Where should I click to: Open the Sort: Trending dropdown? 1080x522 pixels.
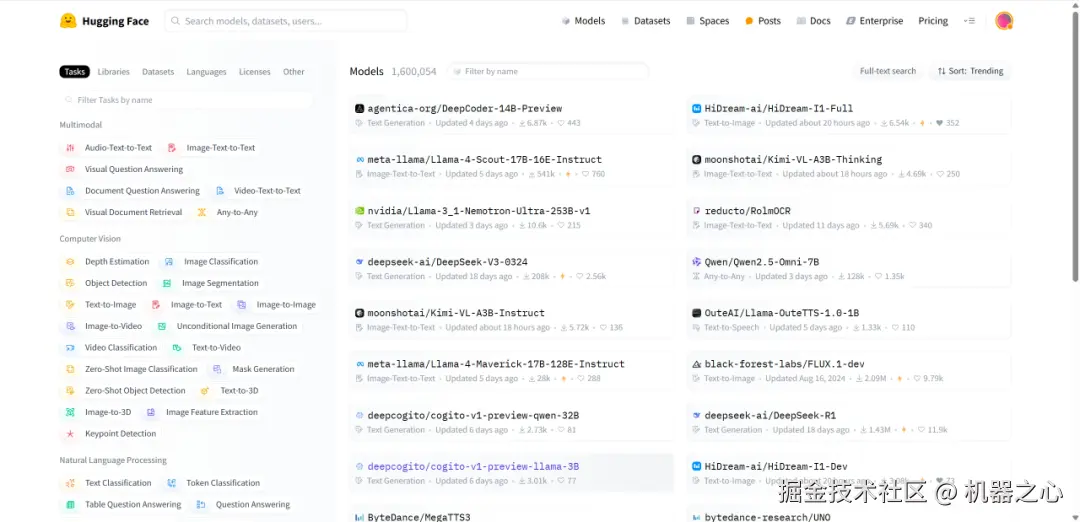point(970,71)
